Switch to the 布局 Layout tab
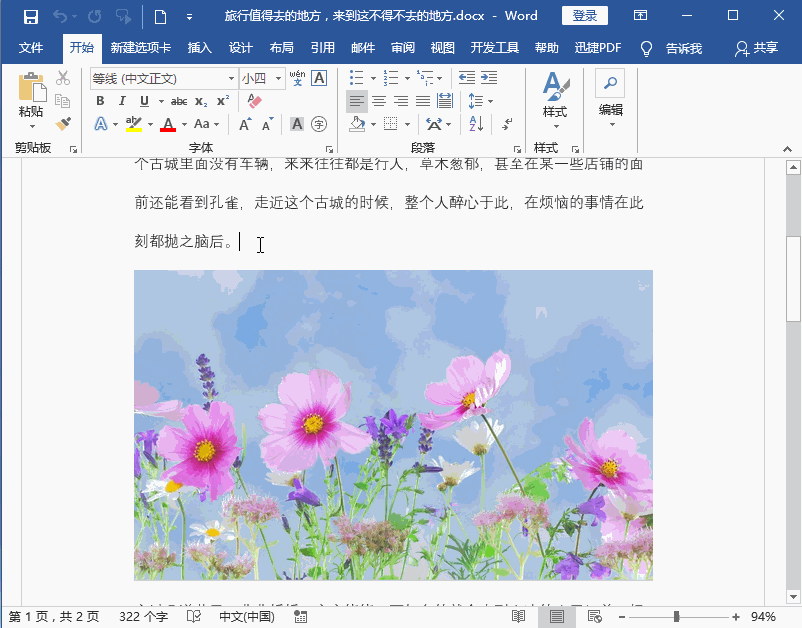Image resolution: width=802 pixels, height=628 pixels. 281,48
